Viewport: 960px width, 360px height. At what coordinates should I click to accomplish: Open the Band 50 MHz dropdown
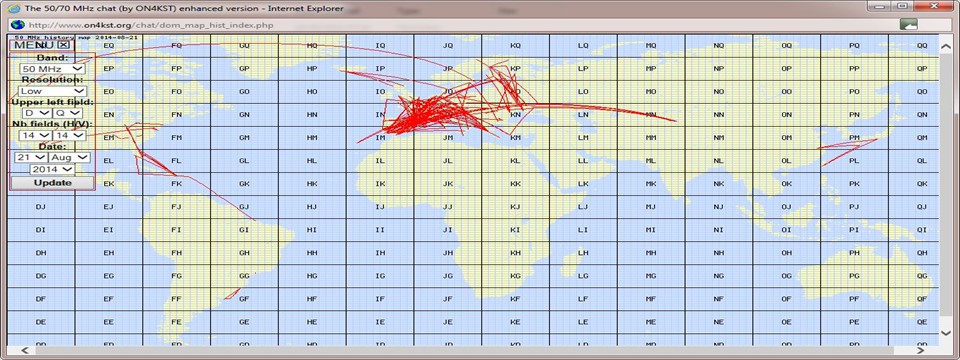pos(52,69)
